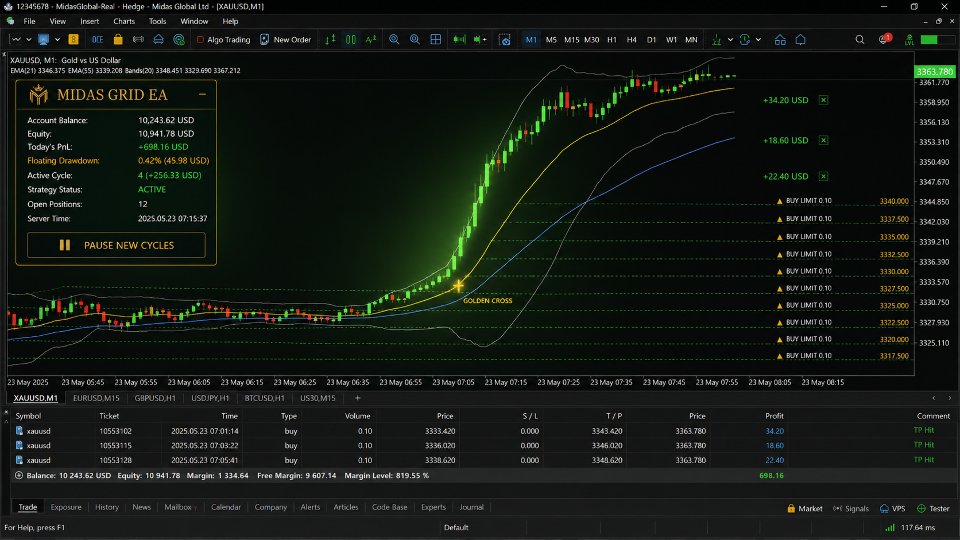Click the double-house toolbar icon

[x=780, y=39]
